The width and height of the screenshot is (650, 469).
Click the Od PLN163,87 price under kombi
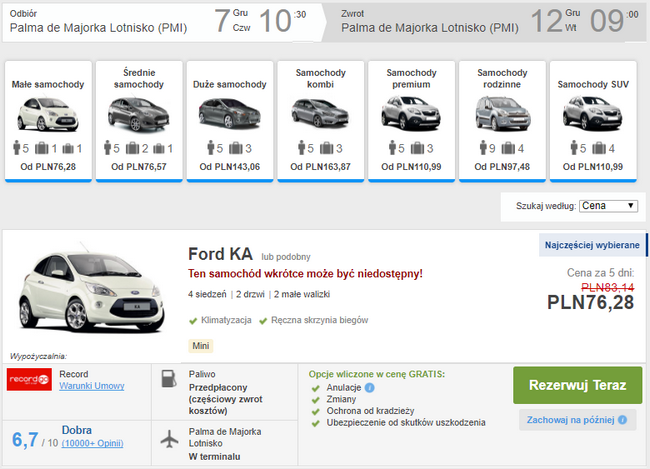coord(320,167)
